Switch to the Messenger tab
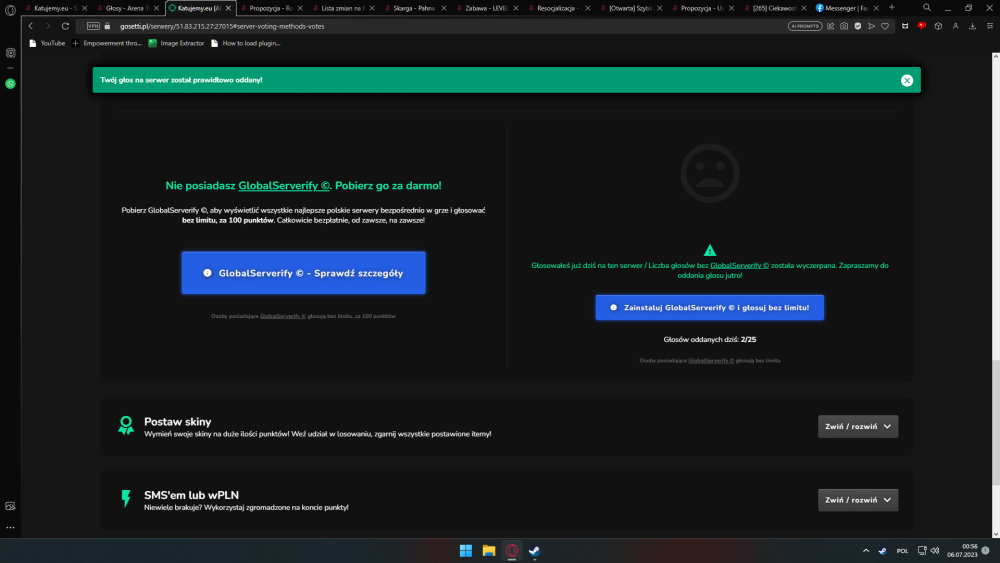 pyautogui.click(x=846, y=8)
